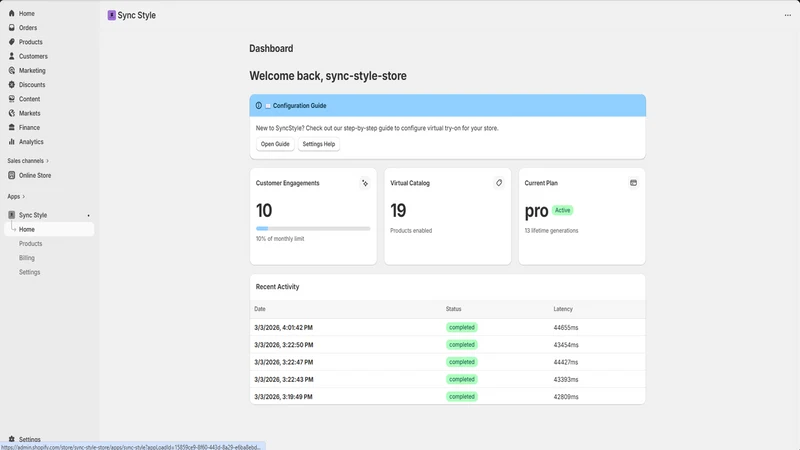Click the Open Guide button
Viewport: 800px width, 450px height.
coord(275,144)
